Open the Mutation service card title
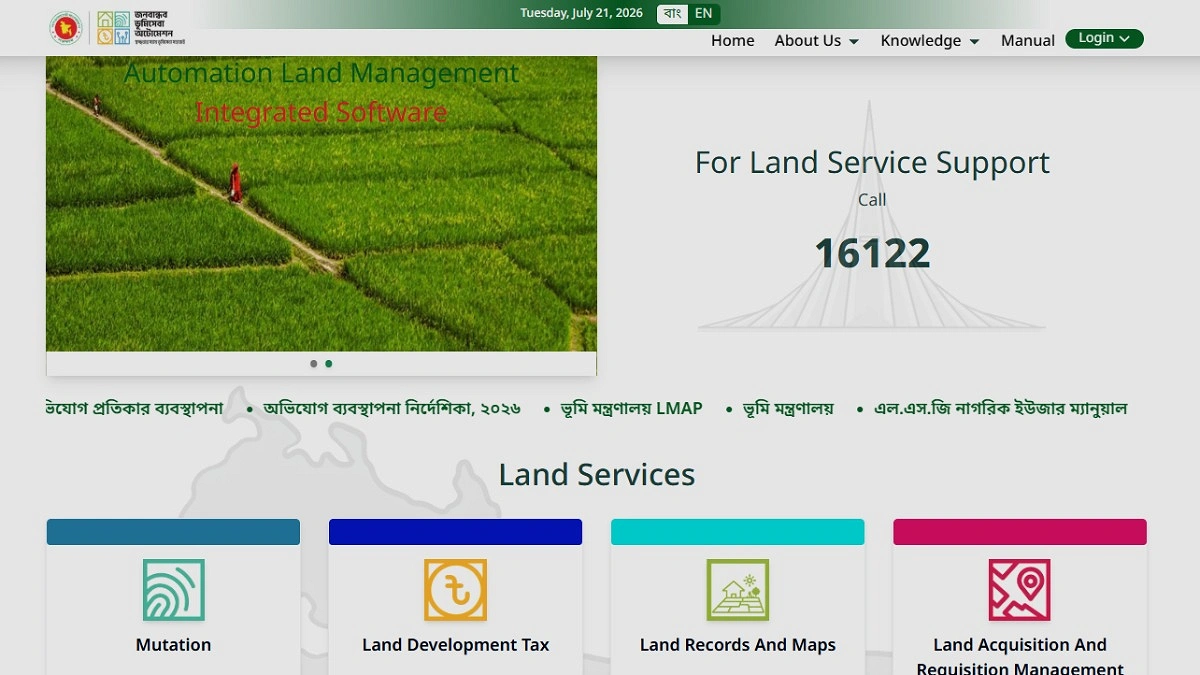Viewport: 1200px width, 675px height. (173, 645)
